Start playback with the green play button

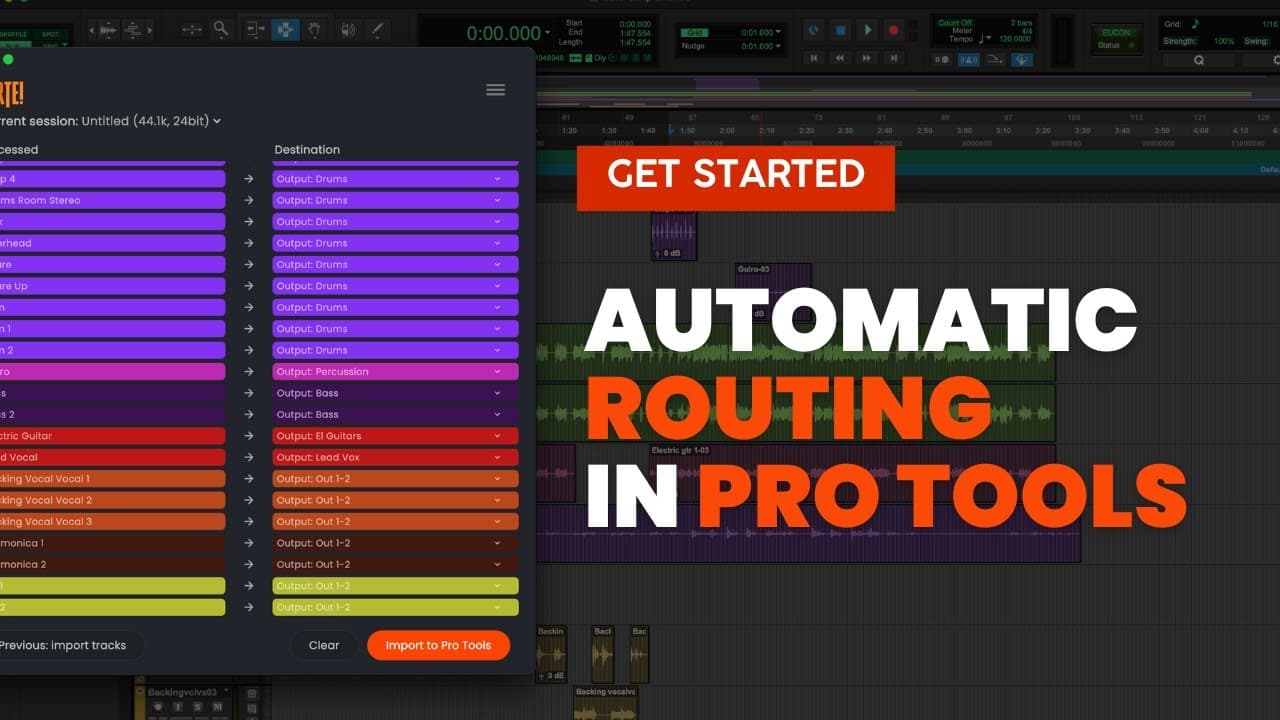(x=868, y=30)
